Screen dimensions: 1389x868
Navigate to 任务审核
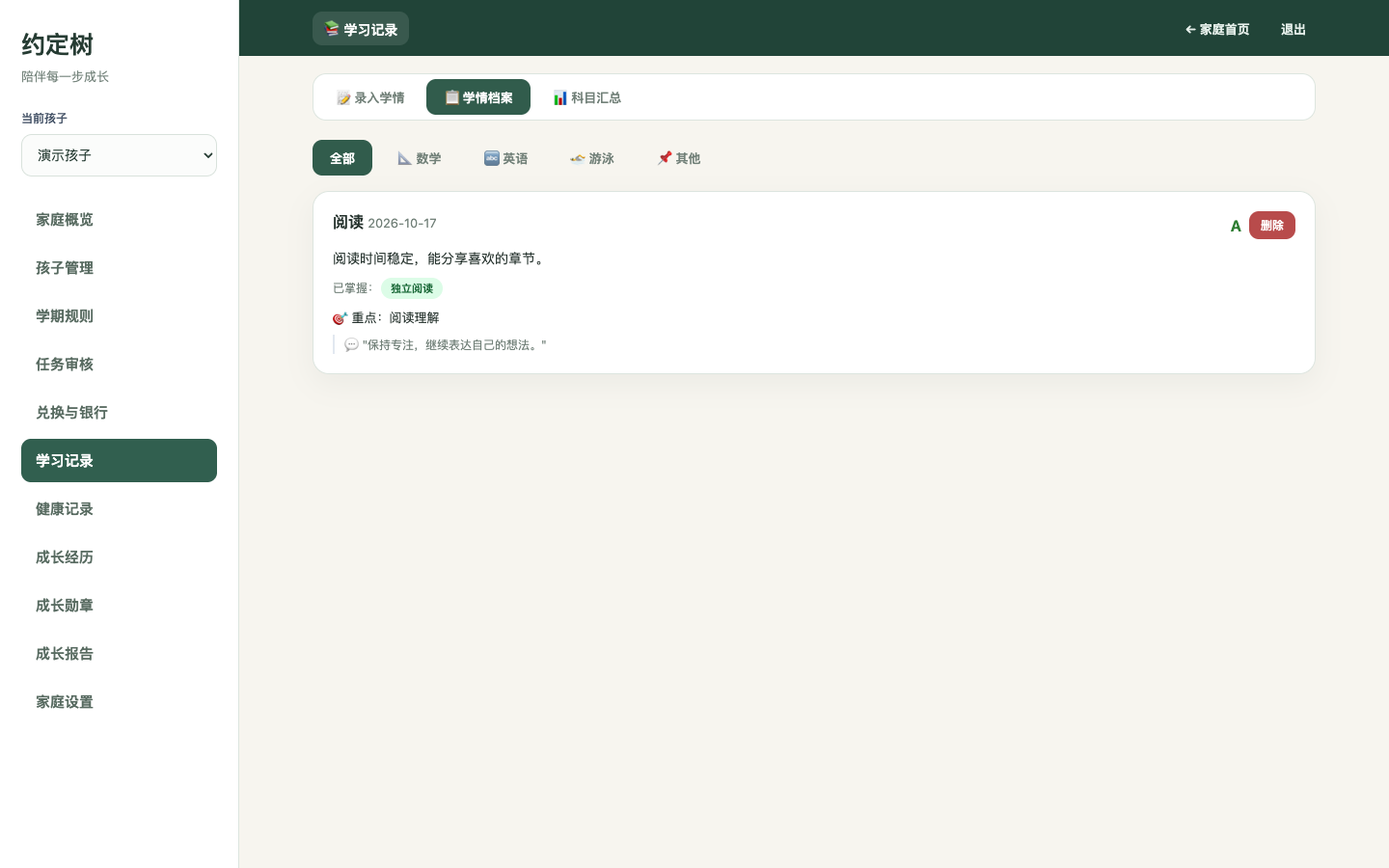pos(119,364)
